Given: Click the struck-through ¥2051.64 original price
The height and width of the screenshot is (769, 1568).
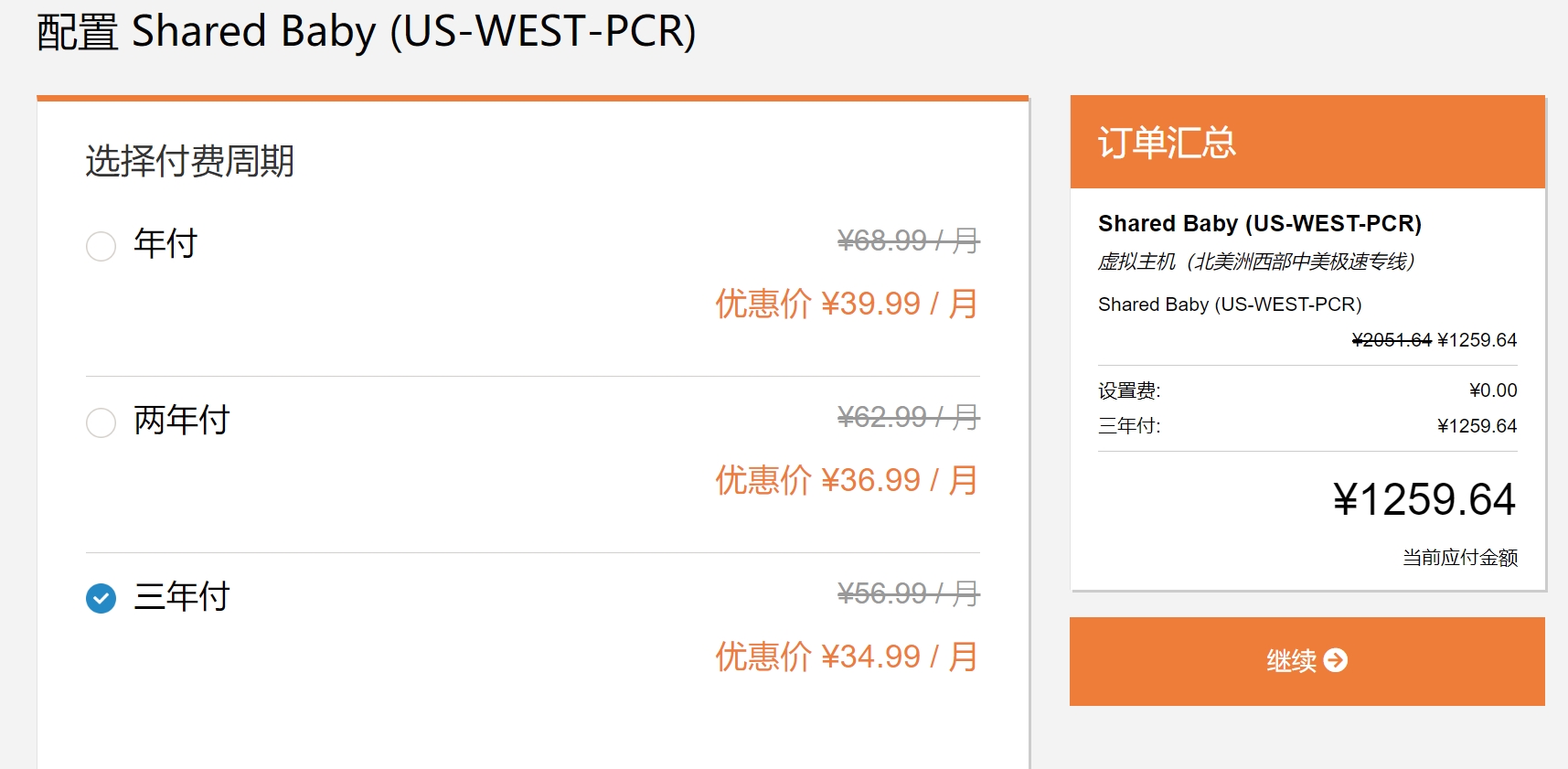Looking at the screenshot, I should tap(1392, 340).
